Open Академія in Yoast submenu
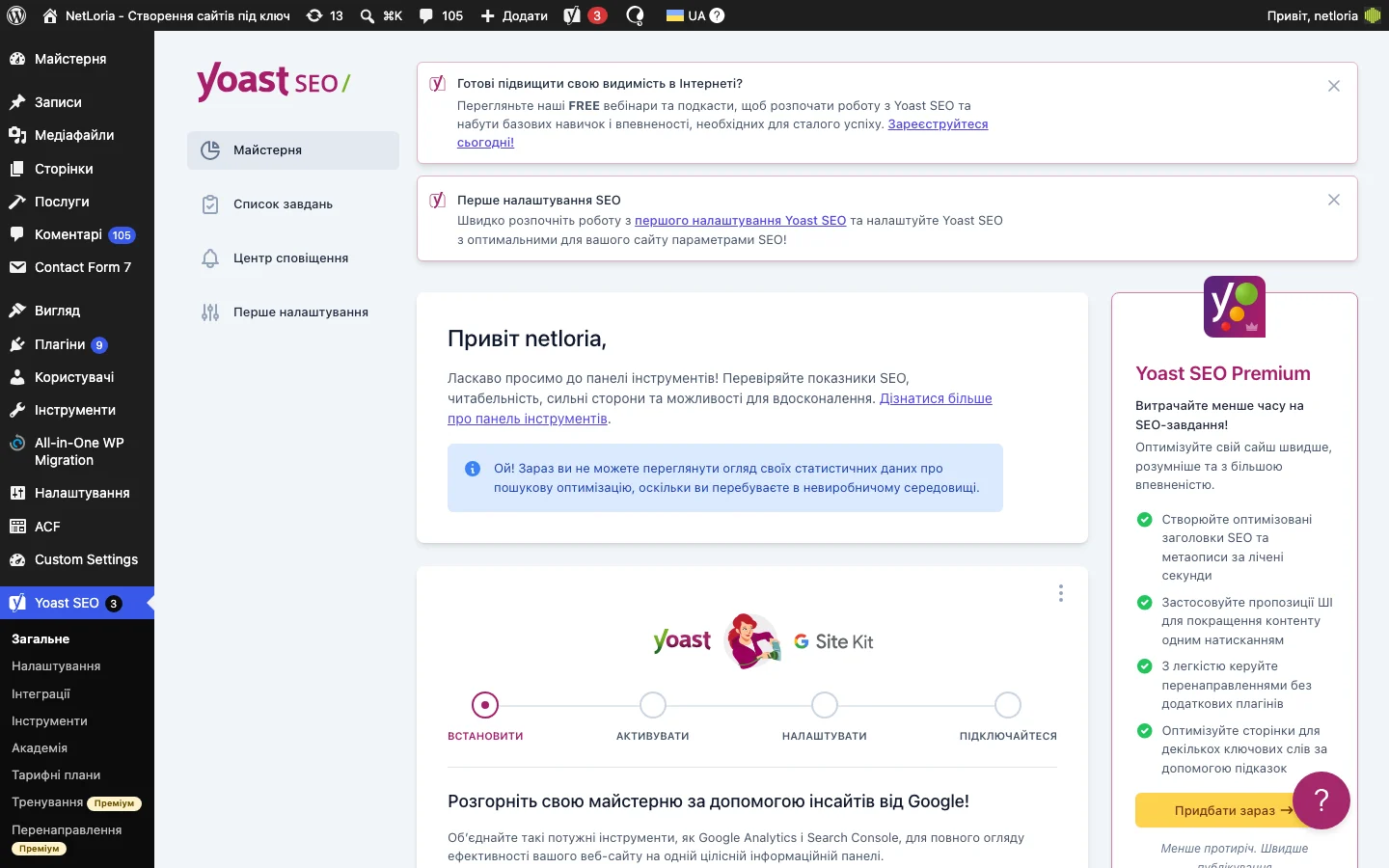1389x868 pixels. 77,747
